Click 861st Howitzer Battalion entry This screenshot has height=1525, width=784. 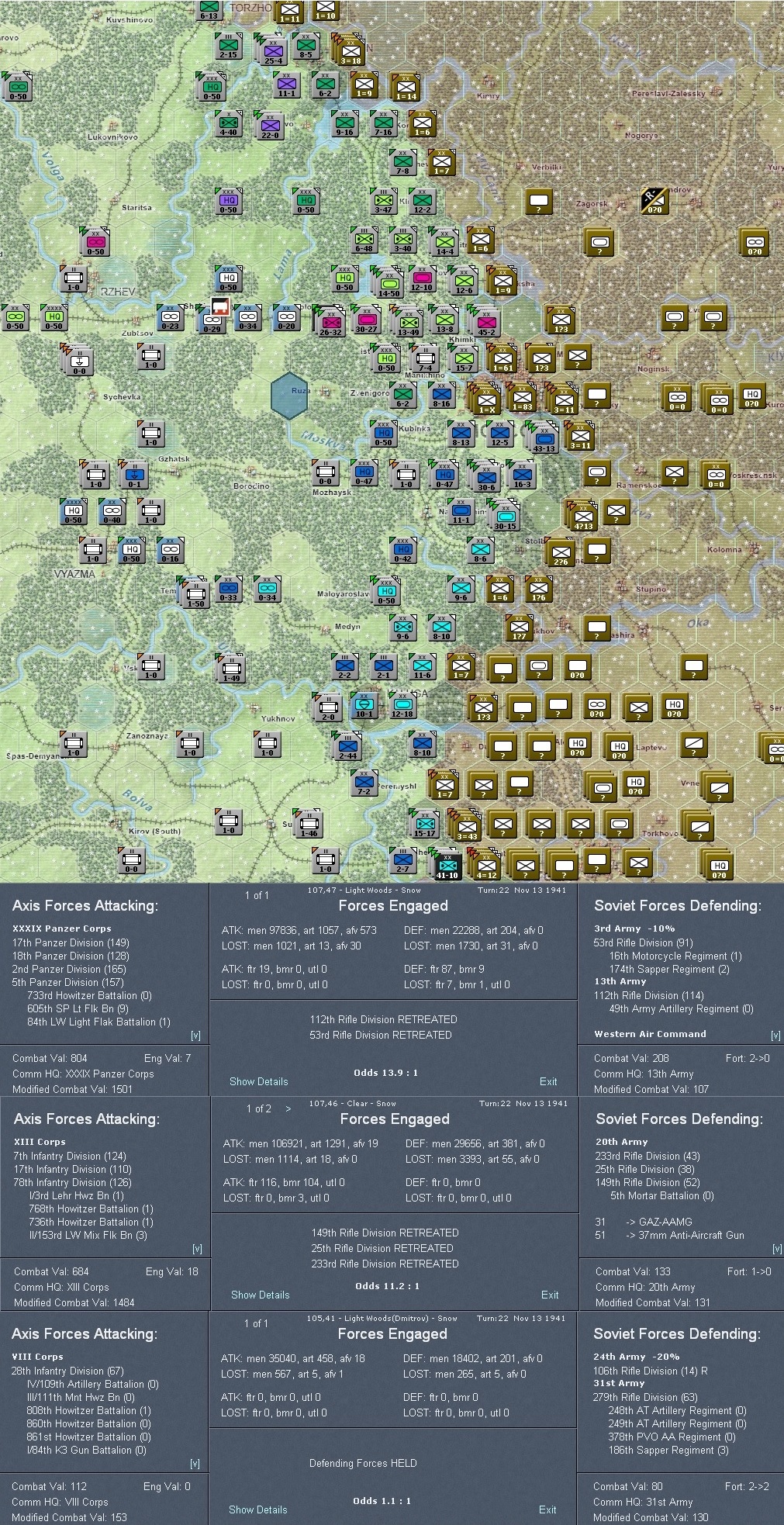pos(88,1437)
